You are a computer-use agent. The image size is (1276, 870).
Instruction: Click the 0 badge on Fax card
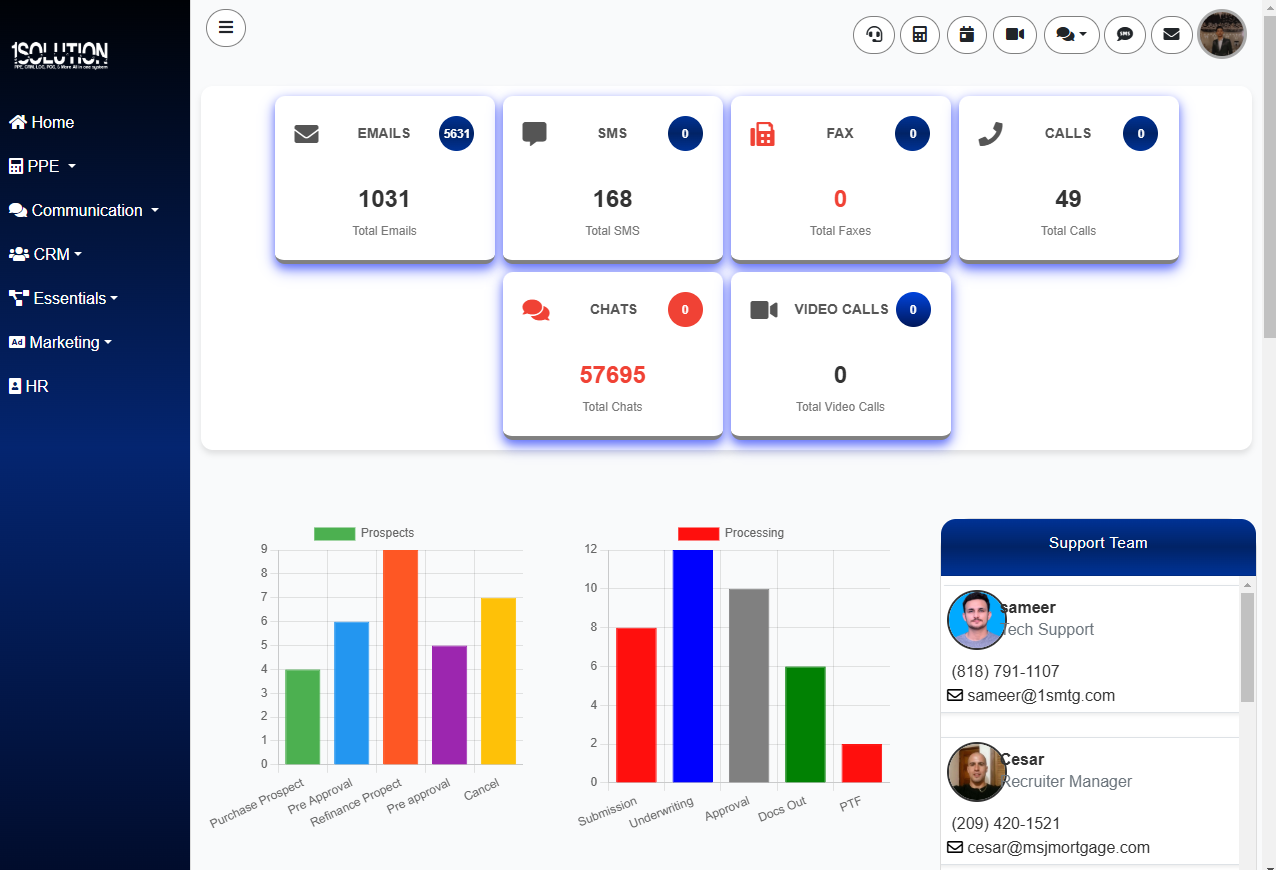(913, 133)
